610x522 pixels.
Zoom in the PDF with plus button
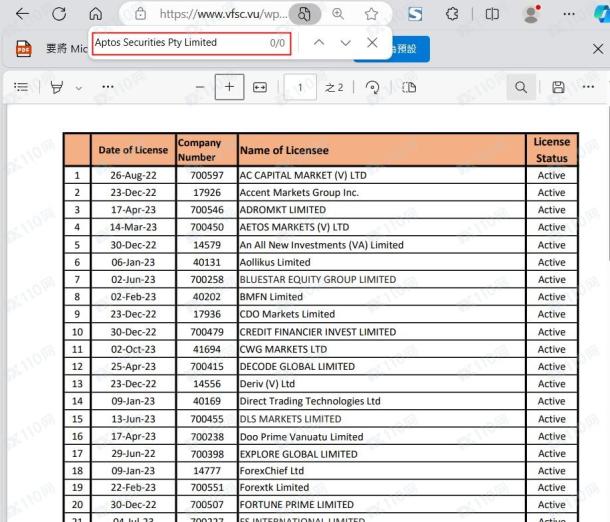coord(230,87)
